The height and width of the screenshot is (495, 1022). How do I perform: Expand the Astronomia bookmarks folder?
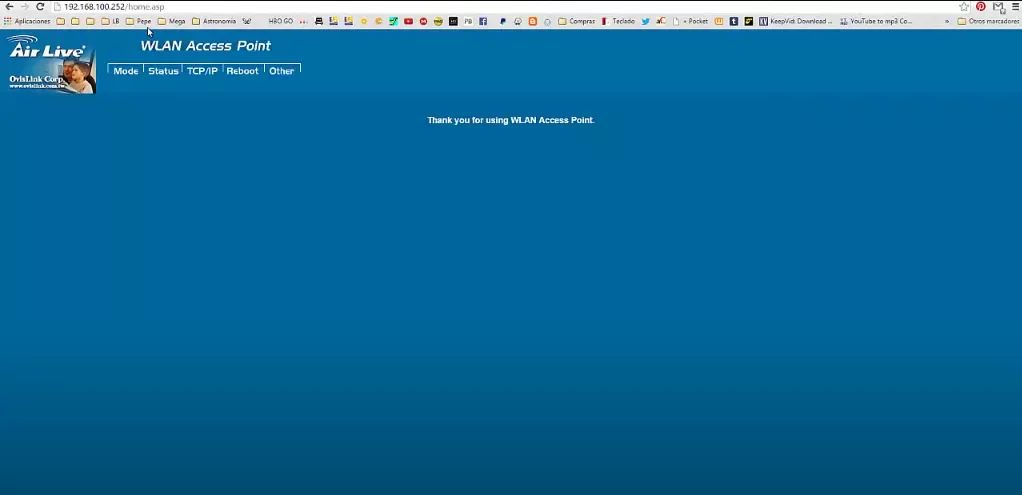(214, 21)
